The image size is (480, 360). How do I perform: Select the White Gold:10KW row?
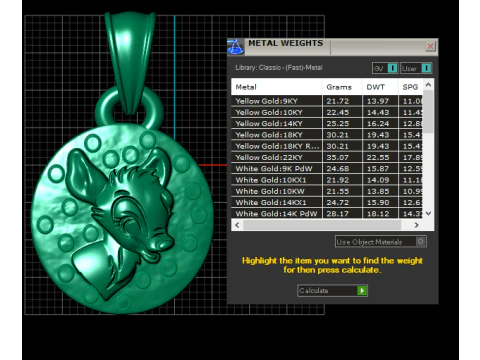click(x=327, y=191)
